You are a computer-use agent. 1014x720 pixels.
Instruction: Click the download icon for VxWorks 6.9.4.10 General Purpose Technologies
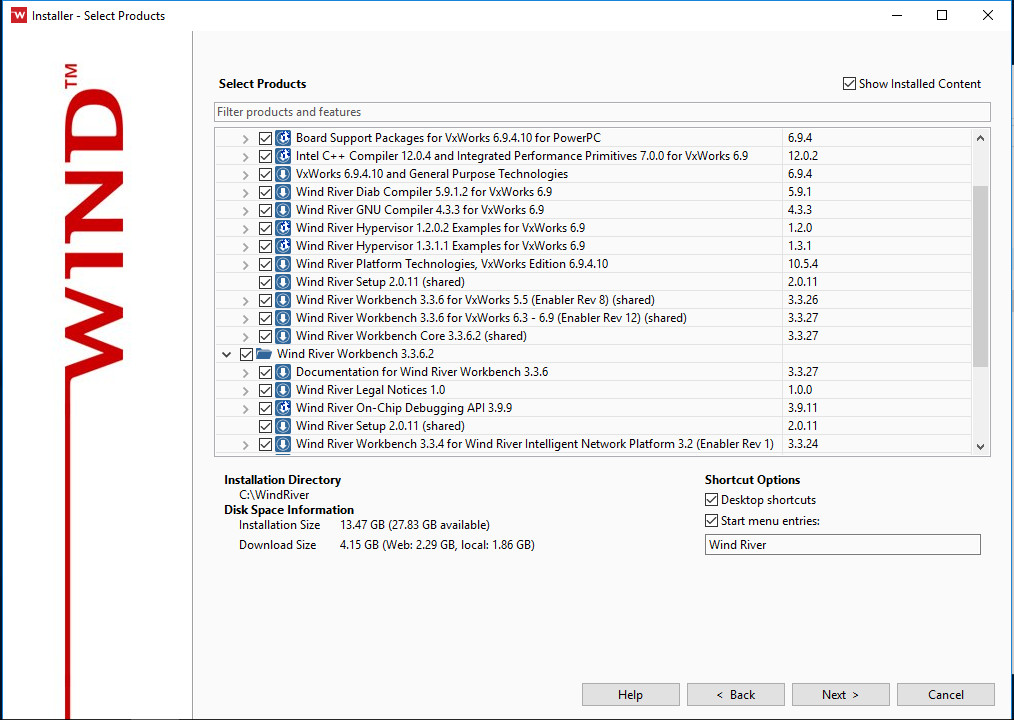[x=283, y=174]
